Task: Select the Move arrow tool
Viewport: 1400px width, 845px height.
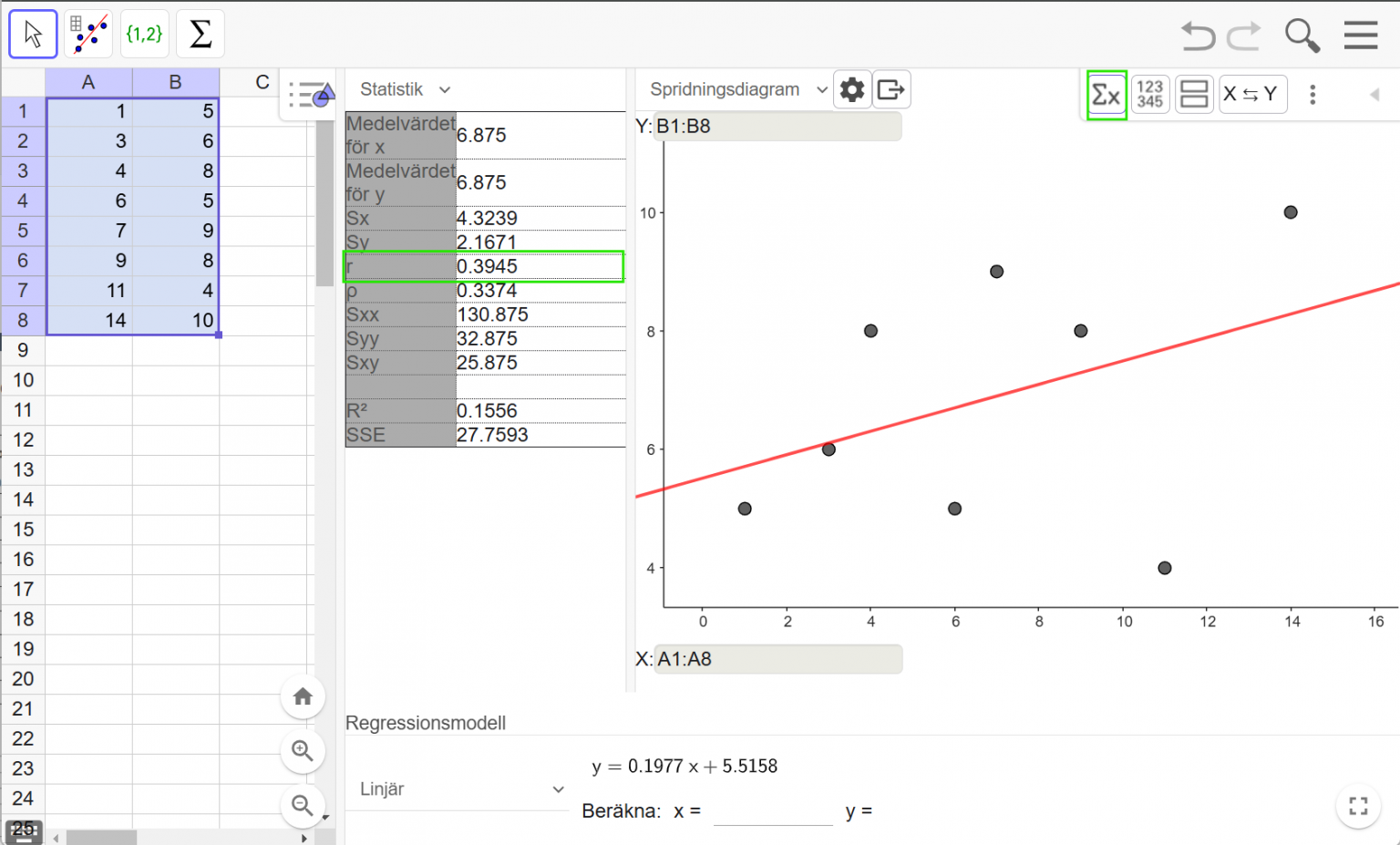Action: pos(32,32)
